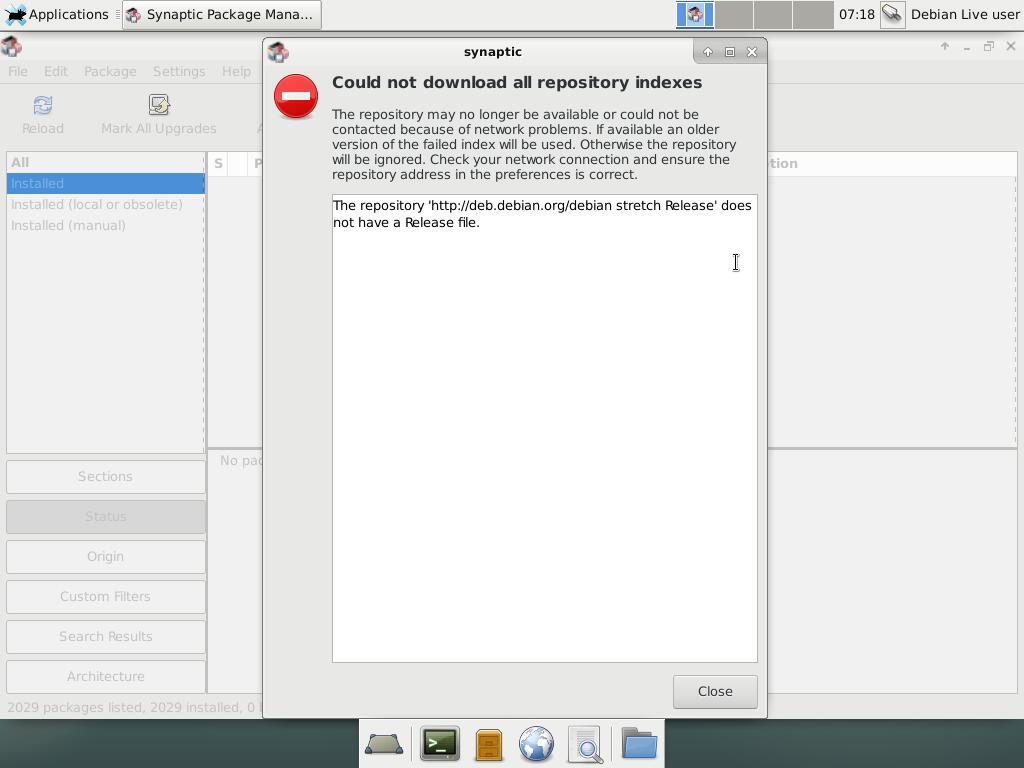Screen dimensions: 1024x768
Task: Select the Origin filter button
Action: click(105, 556)
